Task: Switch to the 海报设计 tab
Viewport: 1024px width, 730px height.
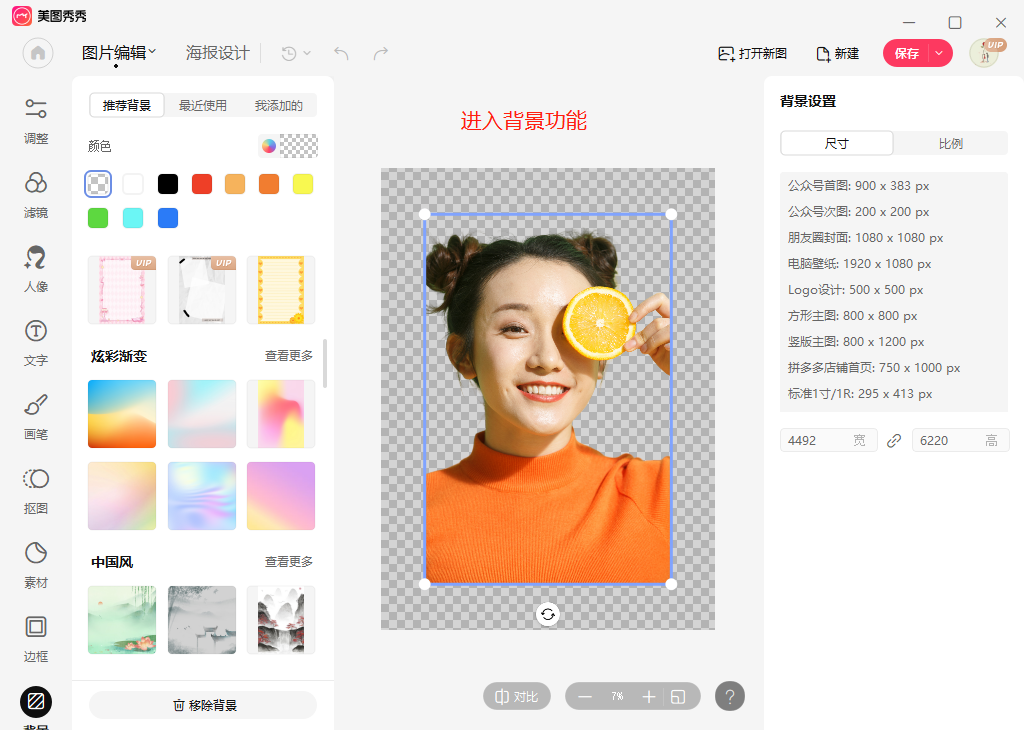Action: pyautogui.click(x=218, y=53)
